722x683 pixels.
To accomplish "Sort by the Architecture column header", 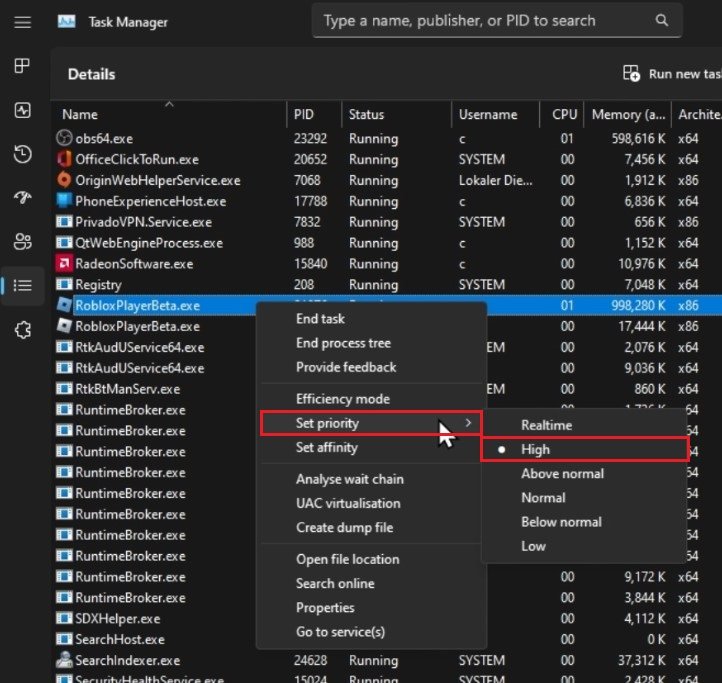I will coord(697,114).
